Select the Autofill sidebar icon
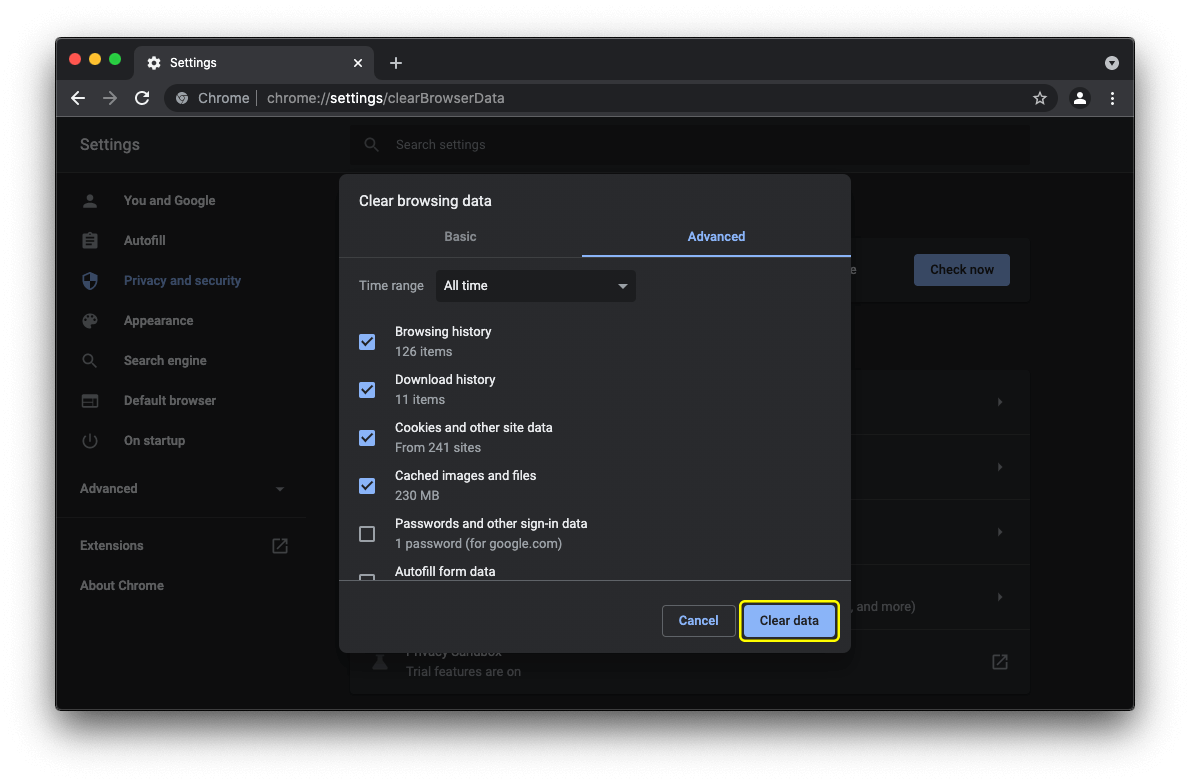This screenshot has height=784, width=1190. [x=90, y=240]
